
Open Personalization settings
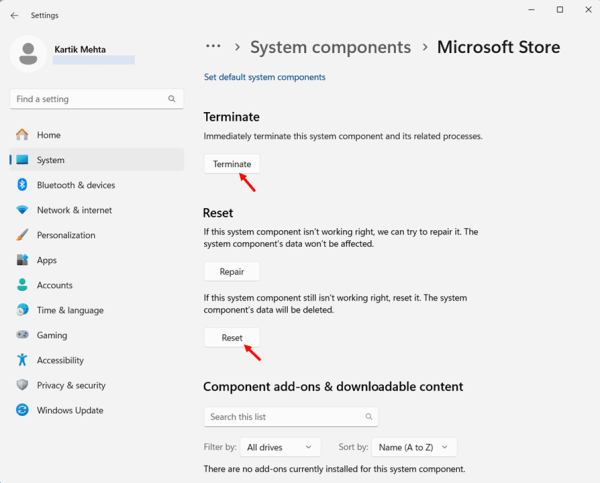(66, 235)
